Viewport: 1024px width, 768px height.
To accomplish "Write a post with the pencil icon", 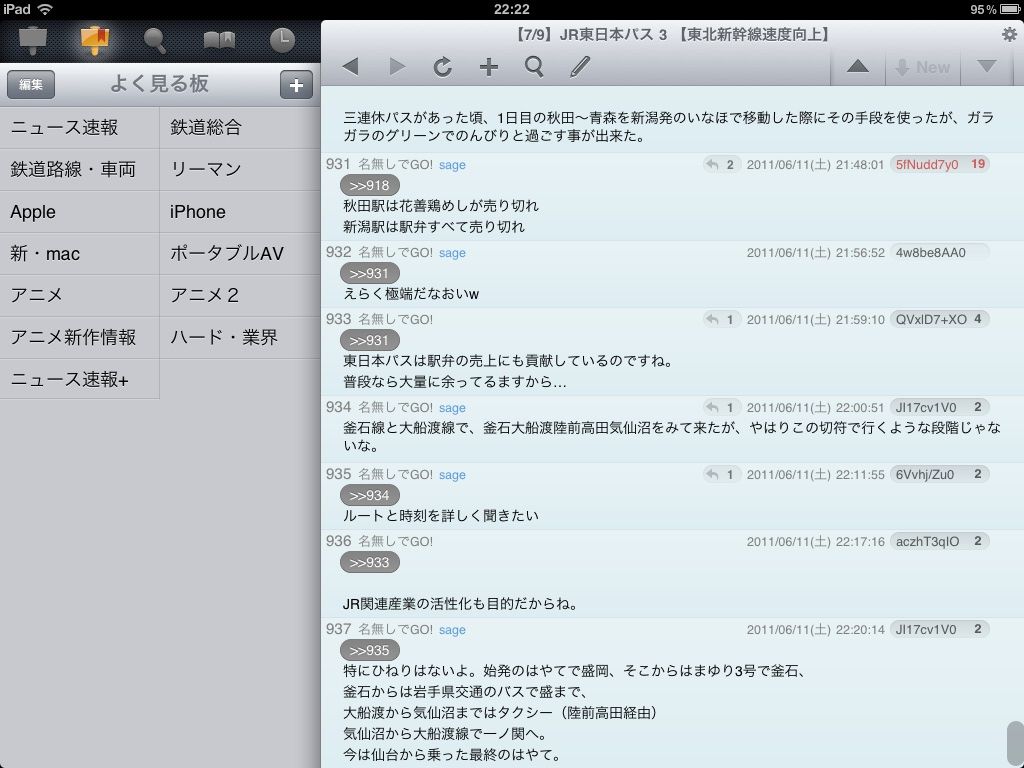I will point(580,67).
